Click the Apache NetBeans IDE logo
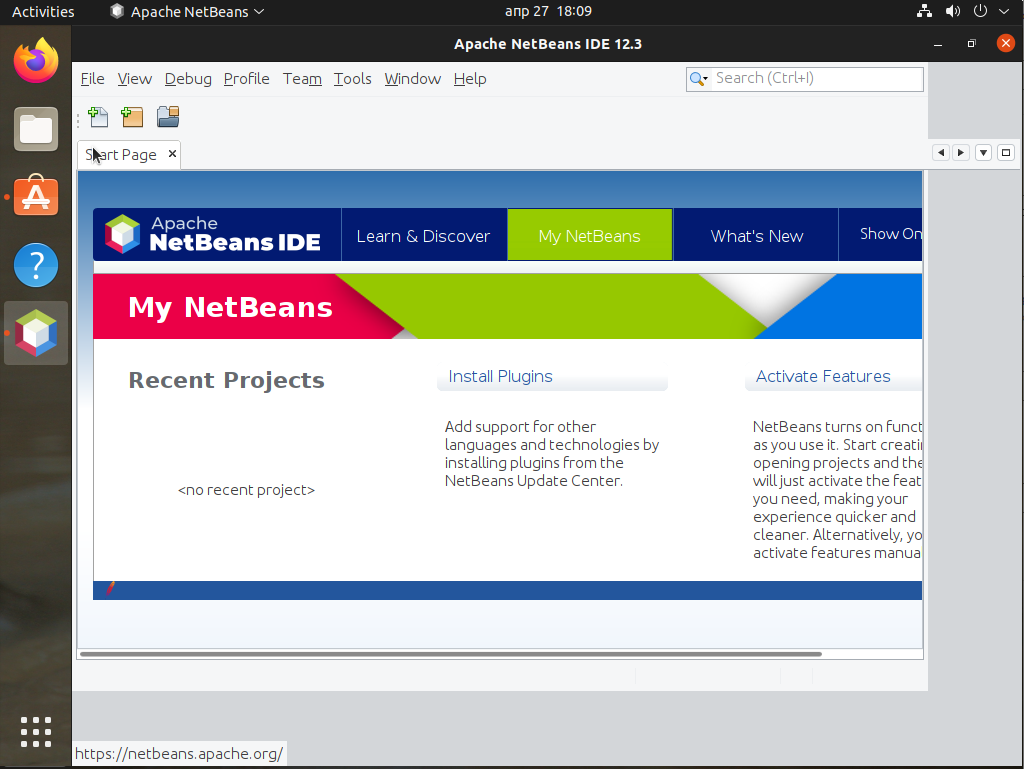The width and height of the screenshot is (1024, 769). [x=214, y=234]
